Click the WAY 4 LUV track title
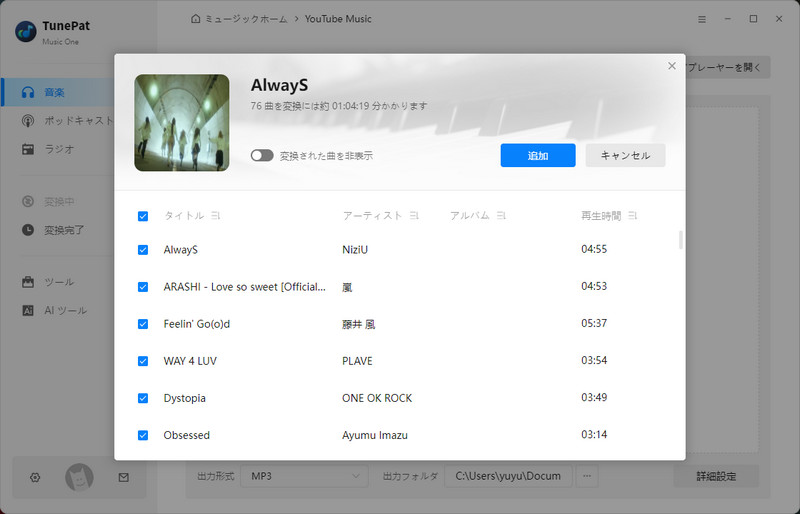Image resolution: width=800 pixels, height=514 pixels. [190, 361]
